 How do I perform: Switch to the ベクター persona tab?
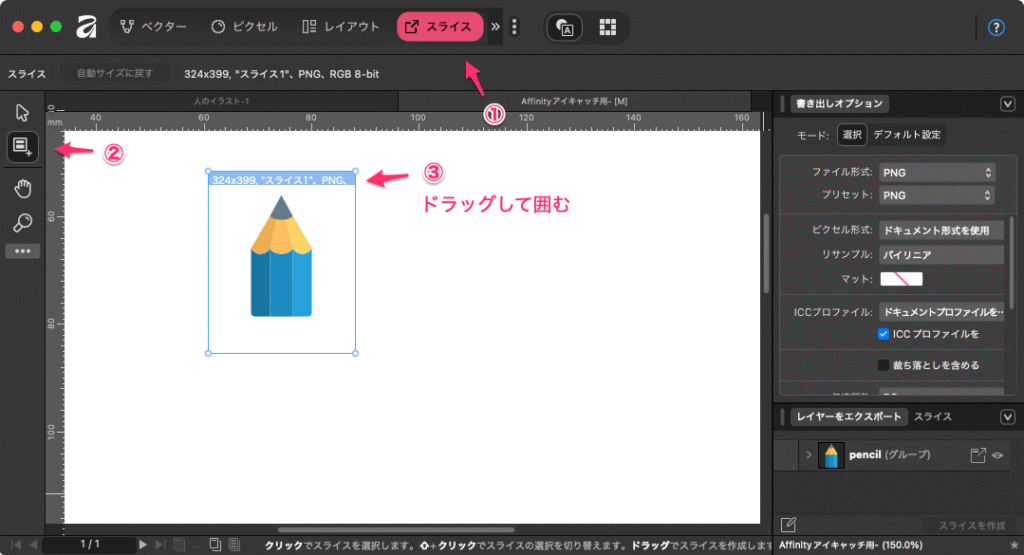(153, 27)
